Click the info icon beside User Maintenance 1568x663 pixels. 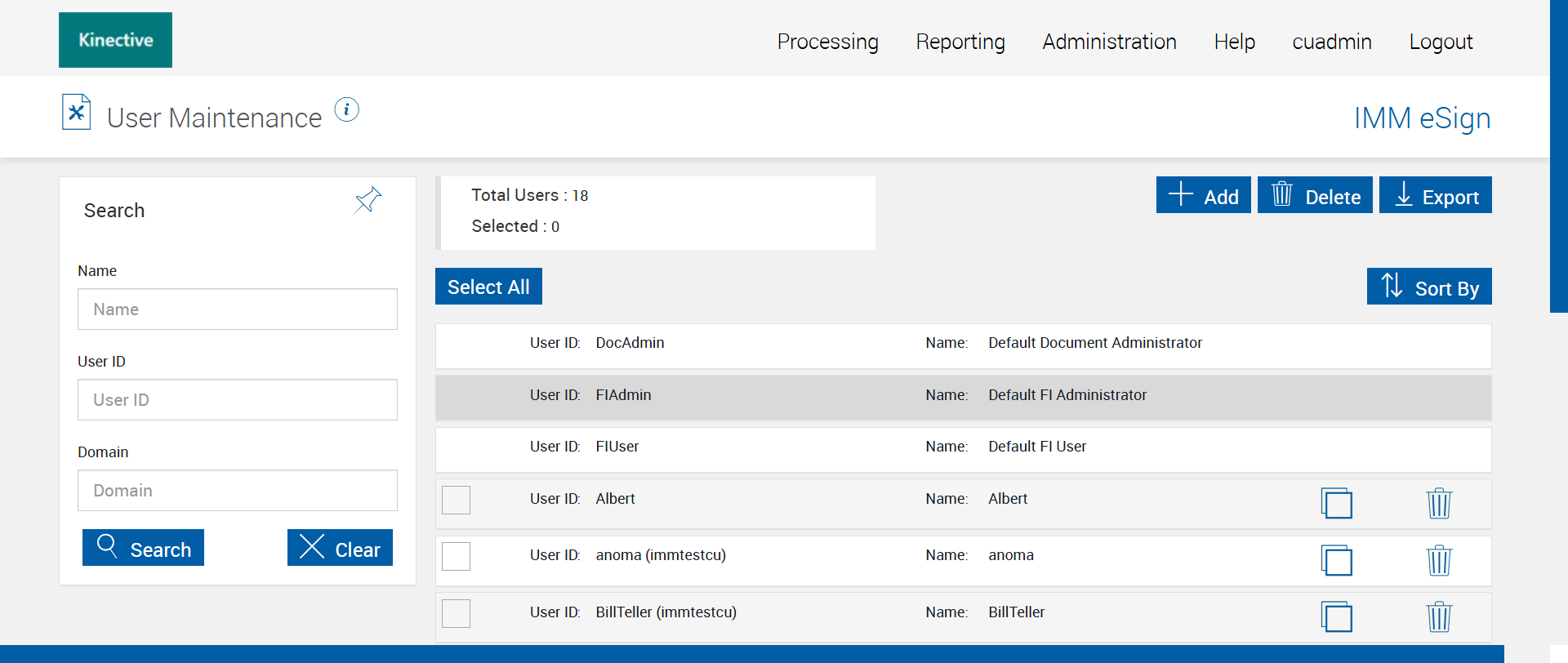(x=347, y=109)
